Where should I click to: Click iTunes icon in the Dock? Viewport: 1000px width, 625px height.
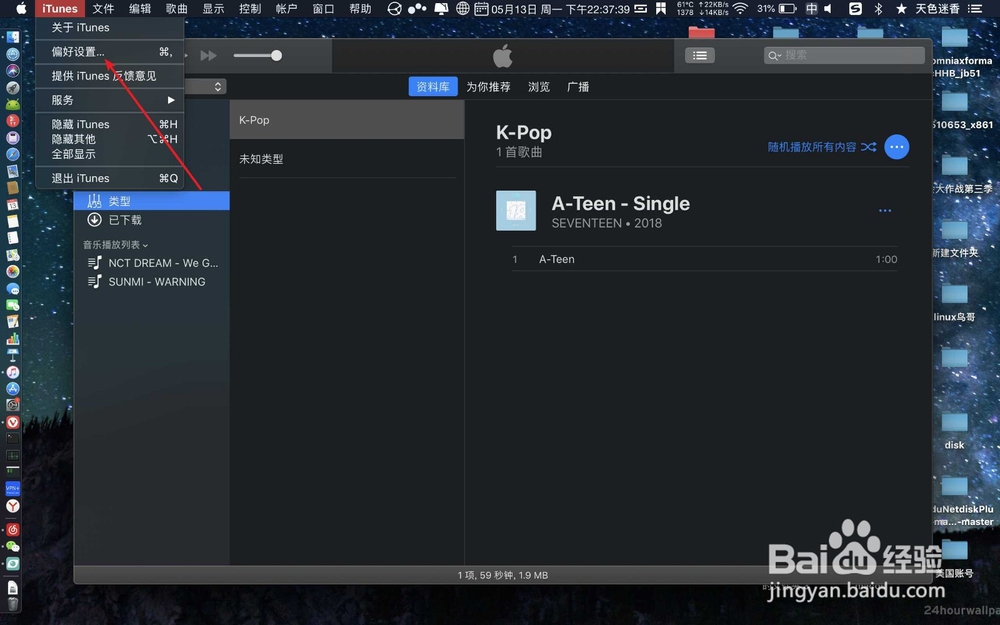(13, 372)
